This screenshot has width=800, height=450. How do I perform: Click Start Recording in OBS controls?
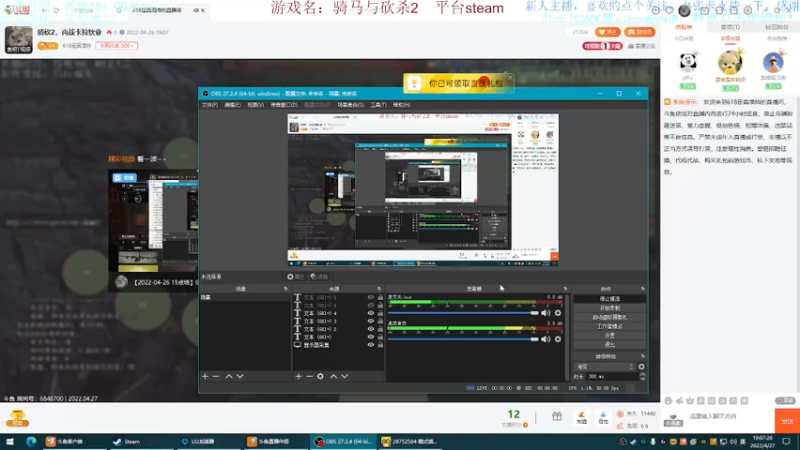pyautogui.click(x=610, y=308)
